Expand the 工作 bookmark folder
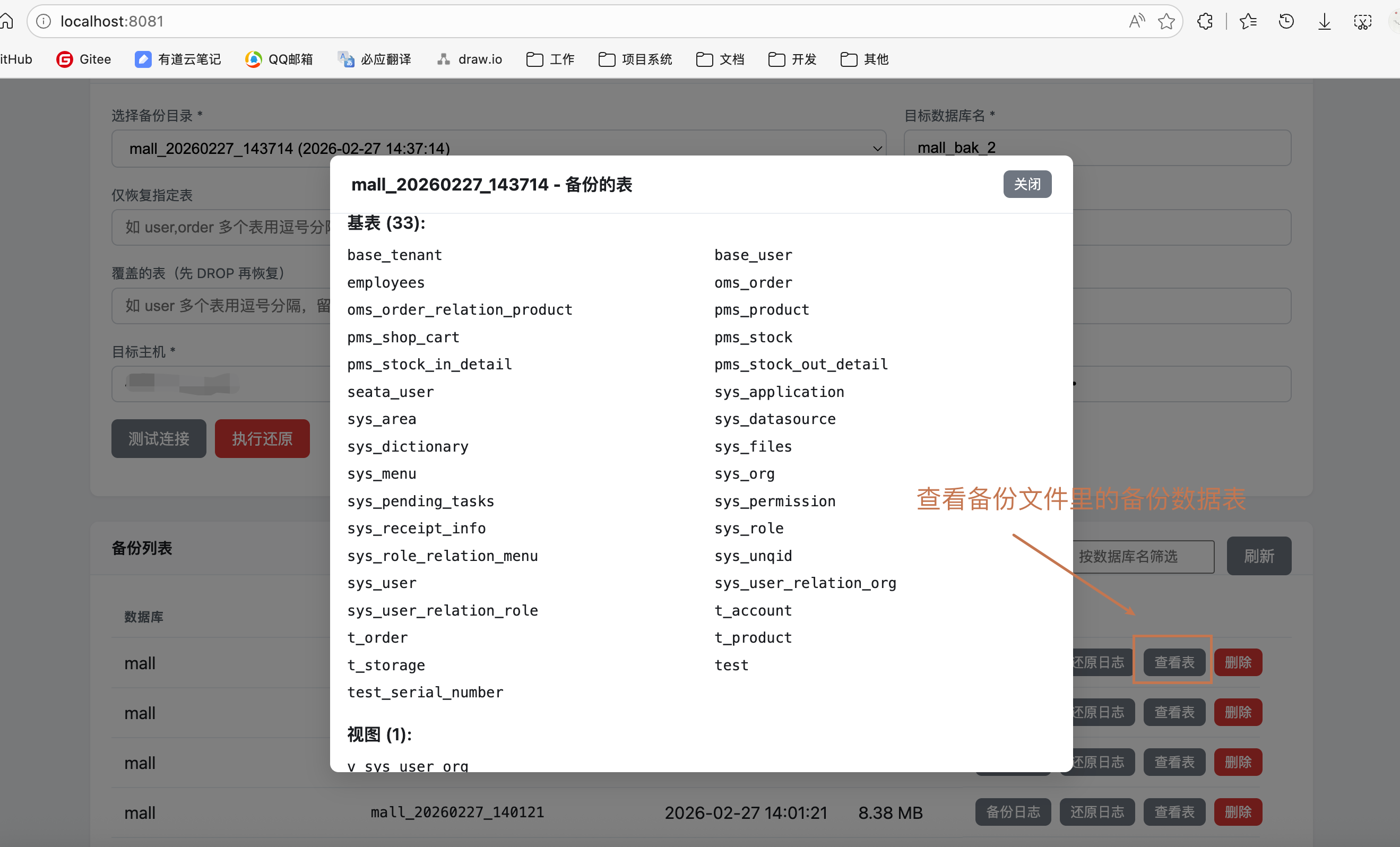This screenshot has height=847, width=1400. [550, 59]
